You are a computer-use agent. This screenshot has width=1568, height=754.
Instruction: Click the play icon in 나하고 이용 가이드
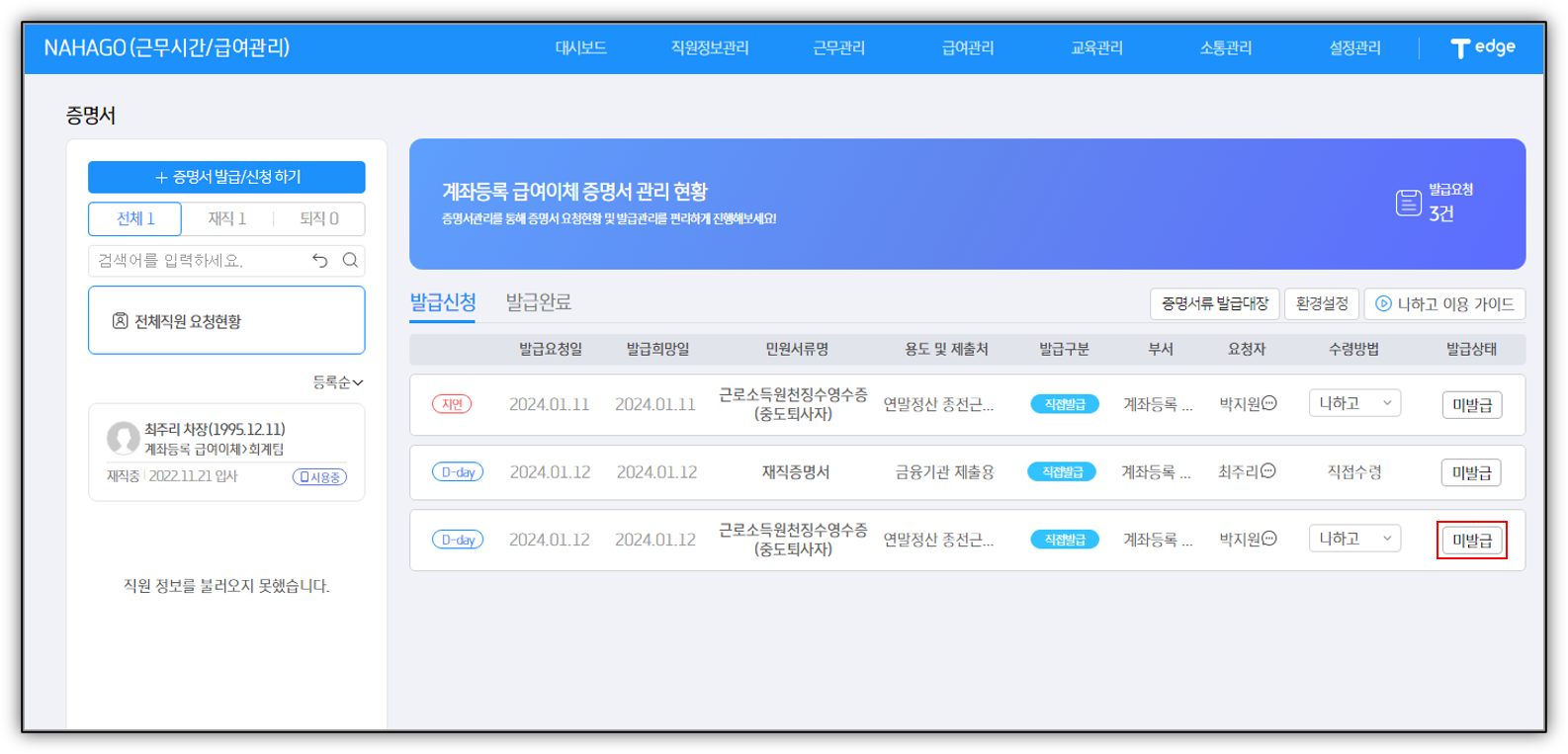[x=1383, y=304]
